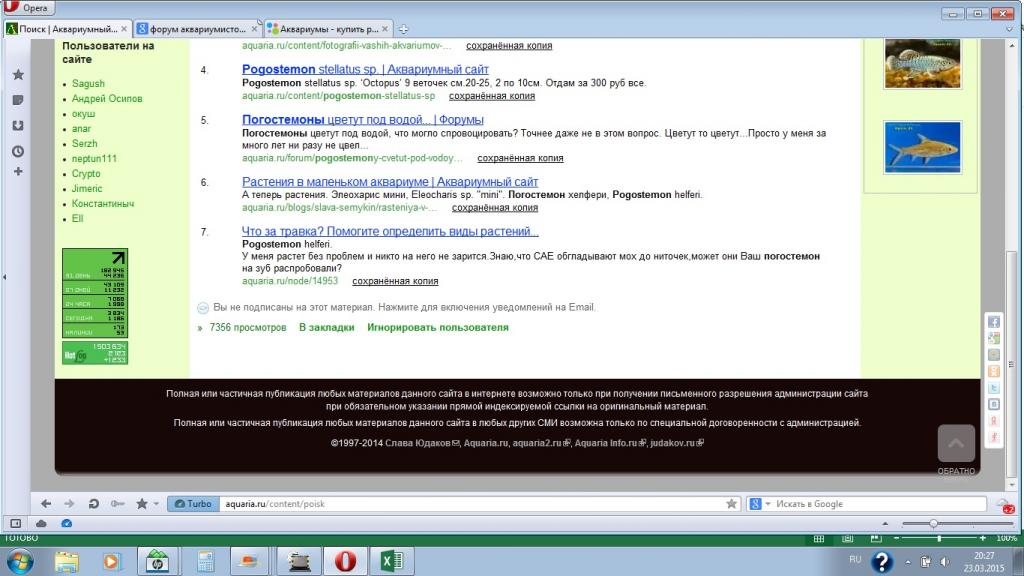Switch to 'форум аквариумисто...' tab
This screenshot has height=576, width=1024.
pos(197,29)
